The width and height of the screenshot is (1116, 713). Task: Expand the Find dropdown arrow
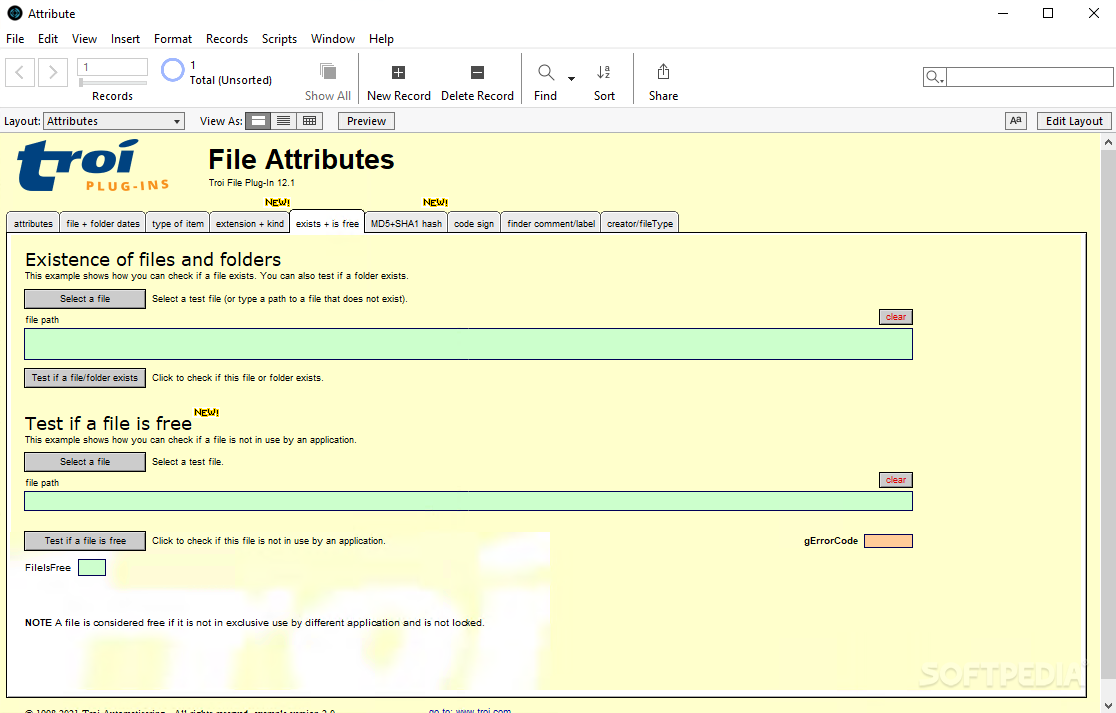coord(571,78)
